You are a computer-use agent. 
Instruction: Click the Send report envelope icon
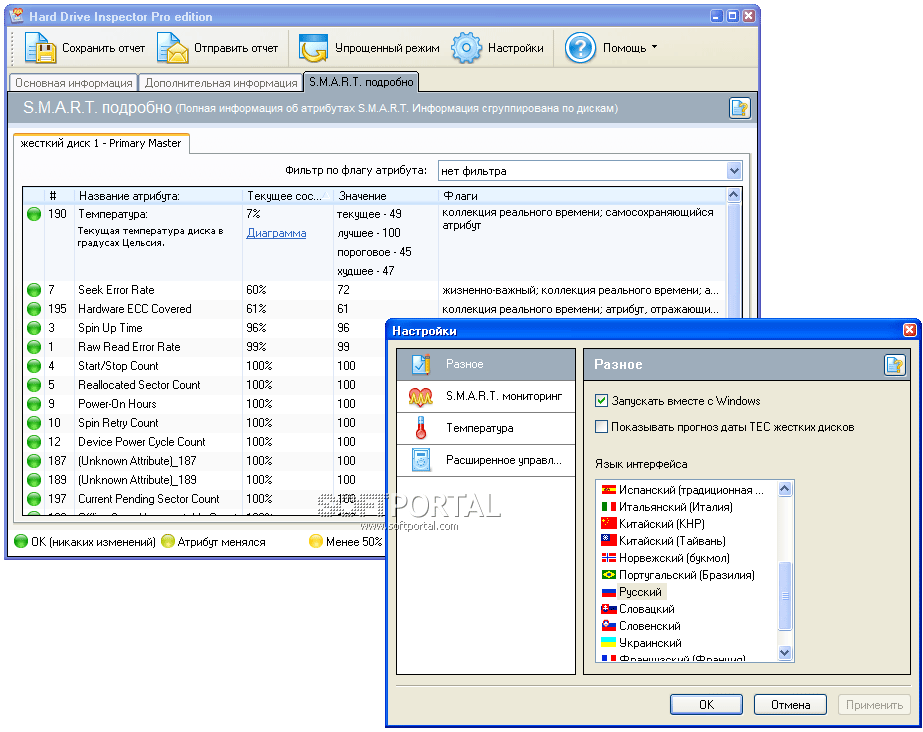click(x=172, y=48)
